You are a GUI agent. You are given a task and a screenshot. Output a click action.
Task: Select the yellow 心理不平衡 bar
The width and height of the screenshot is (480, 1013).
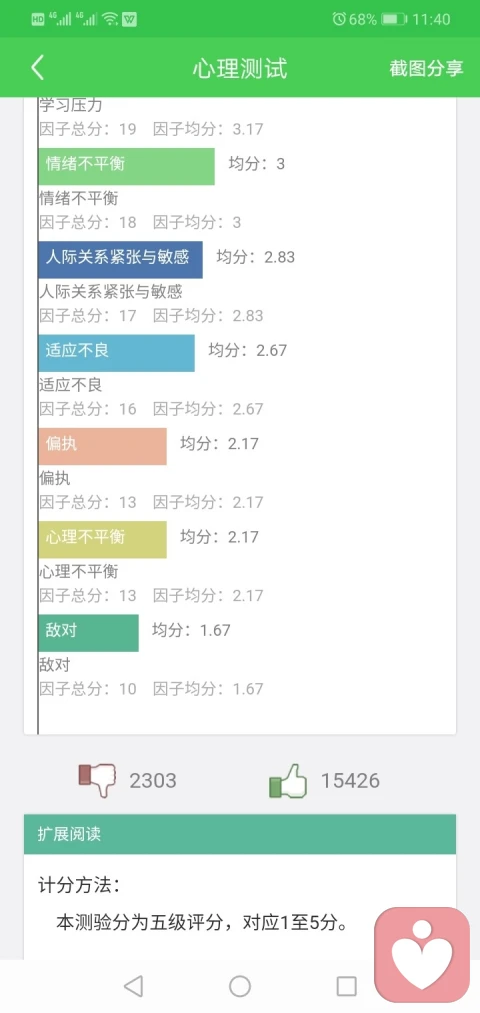[102, 539]
